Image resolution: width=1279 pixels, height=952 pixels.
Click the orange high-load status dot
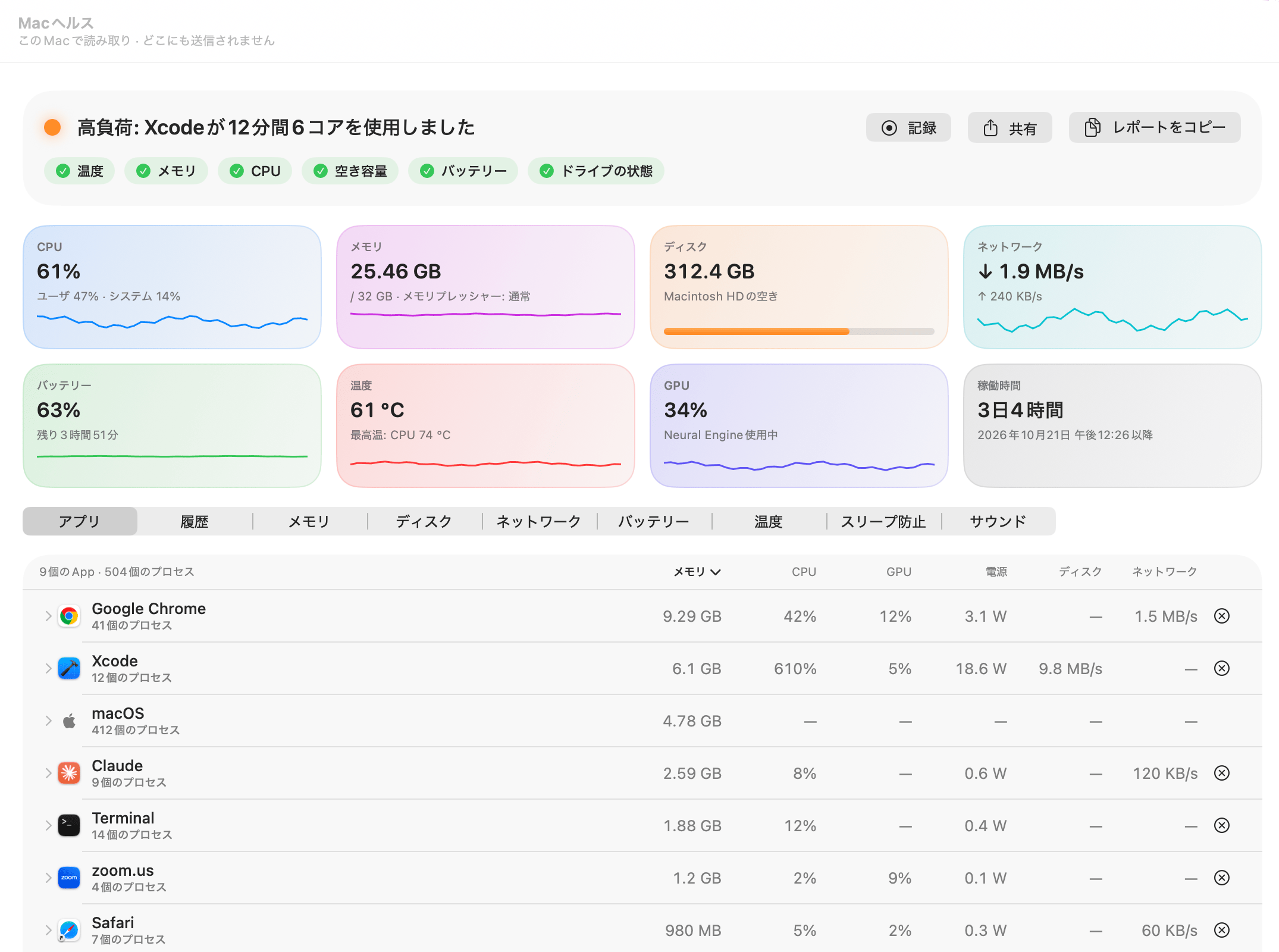pos(52,127)
